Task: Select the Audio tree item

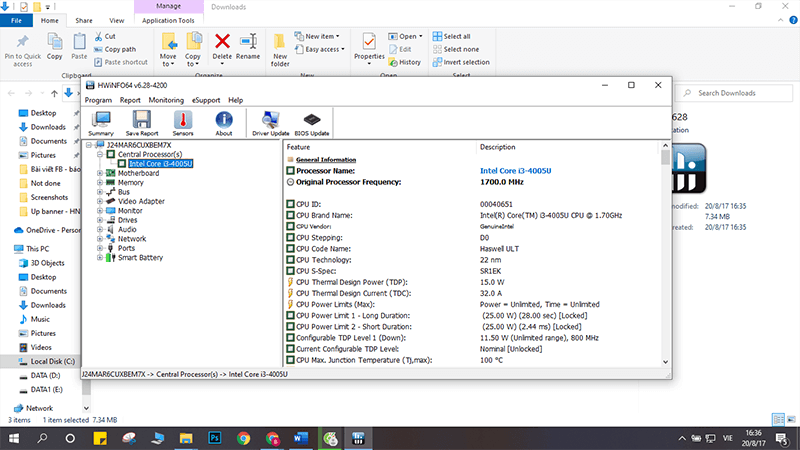Action: point(127,230)
